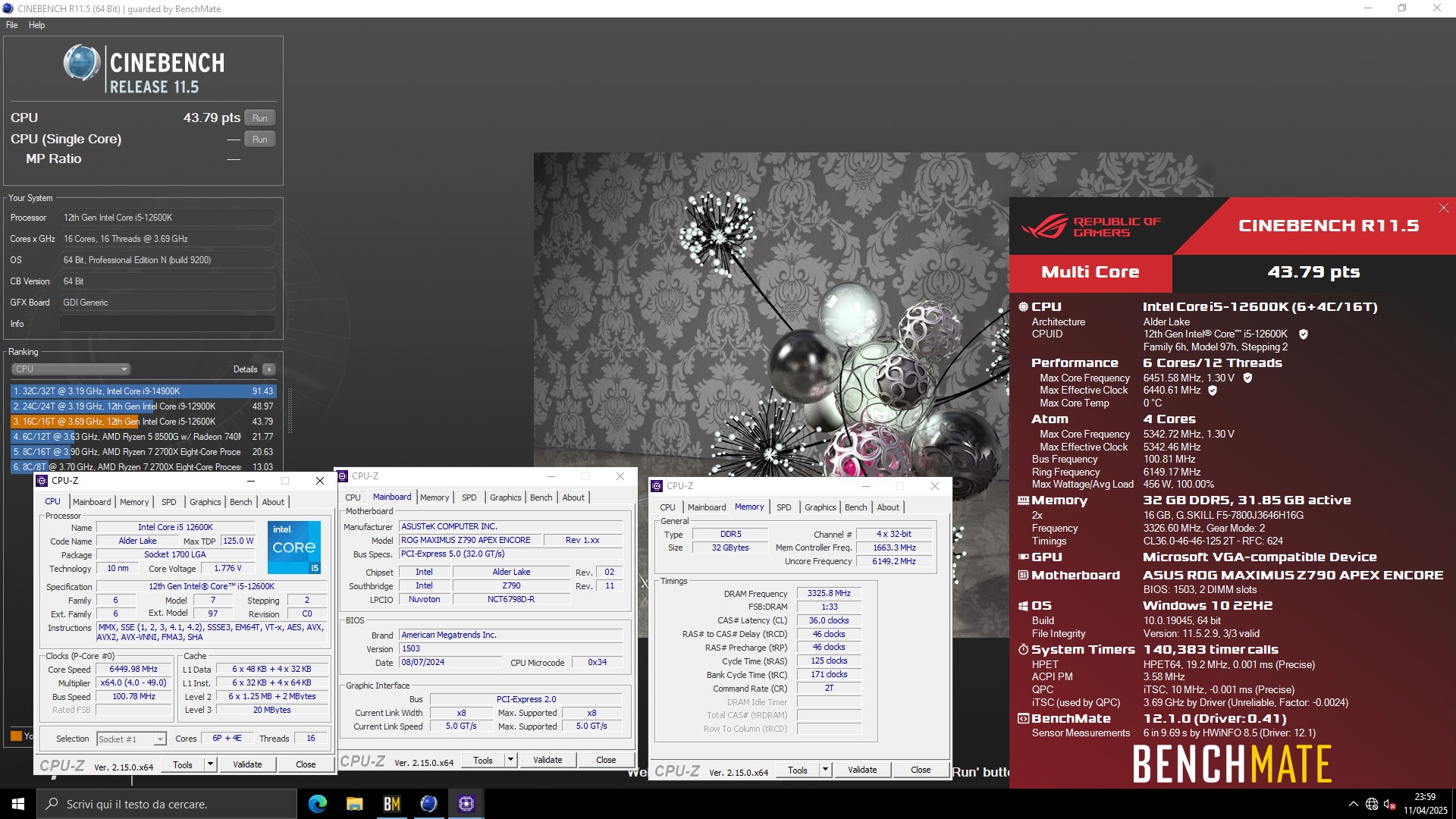Image resolution: width=1456 pixels, height=819 pixels.
Task: Run the CPU multi-core benchmark
Action: 260,118
